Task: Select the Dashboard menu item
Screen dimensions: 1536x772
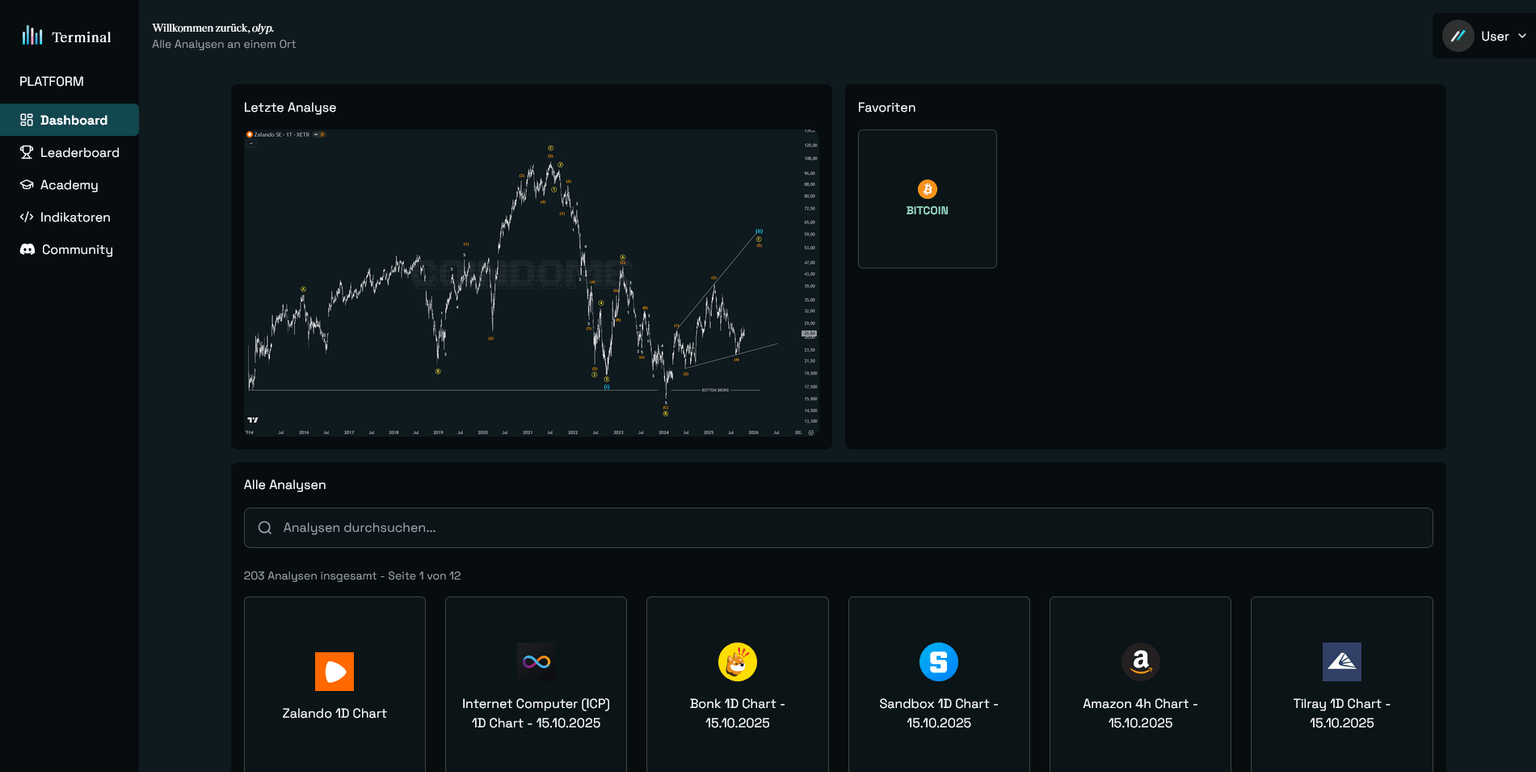Action: [x=73, y=120]
